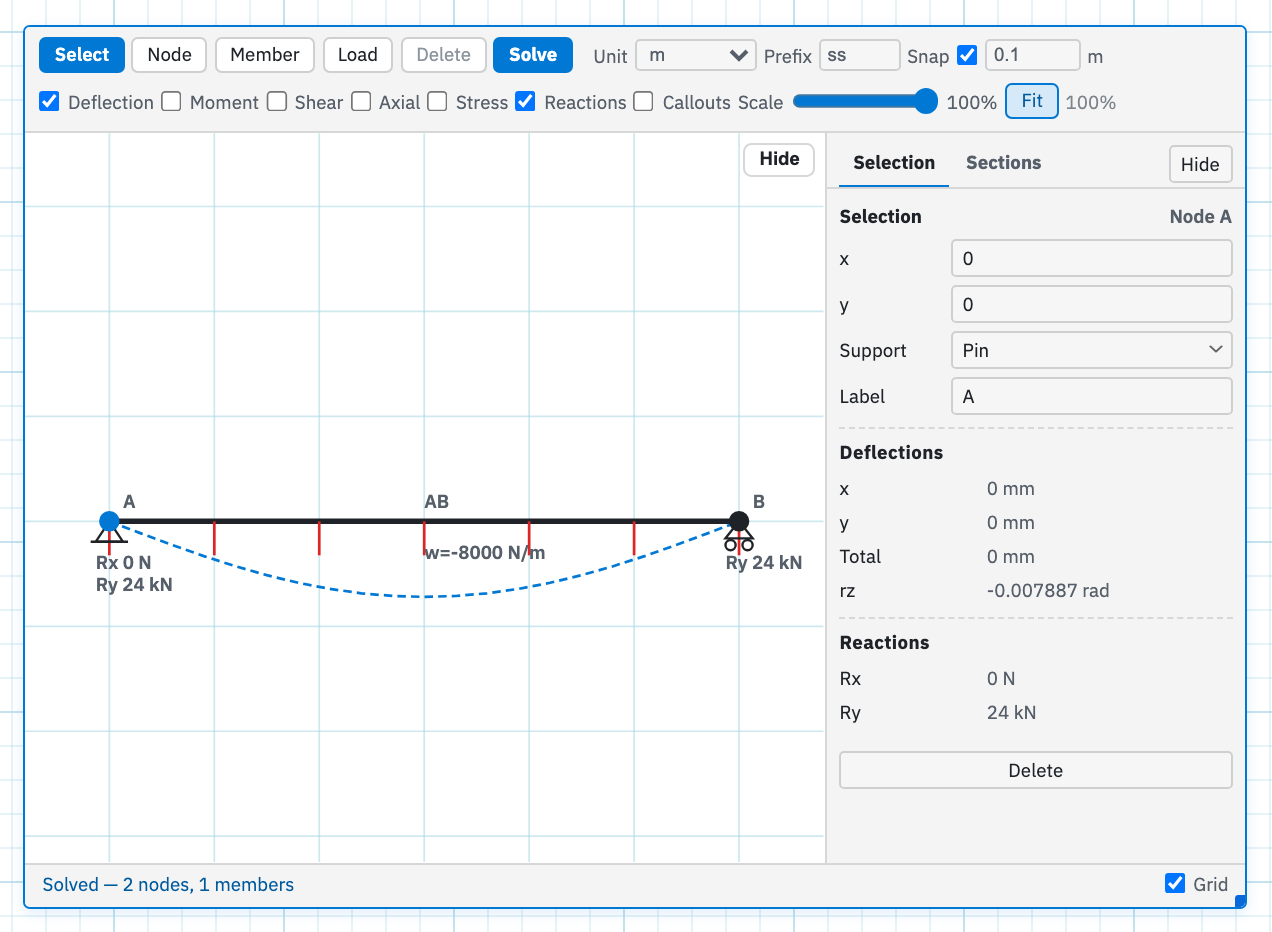Screen dimensions: 1272x932
Task: Click the resize handle at window corner
Action: [x=1241, y=902]
